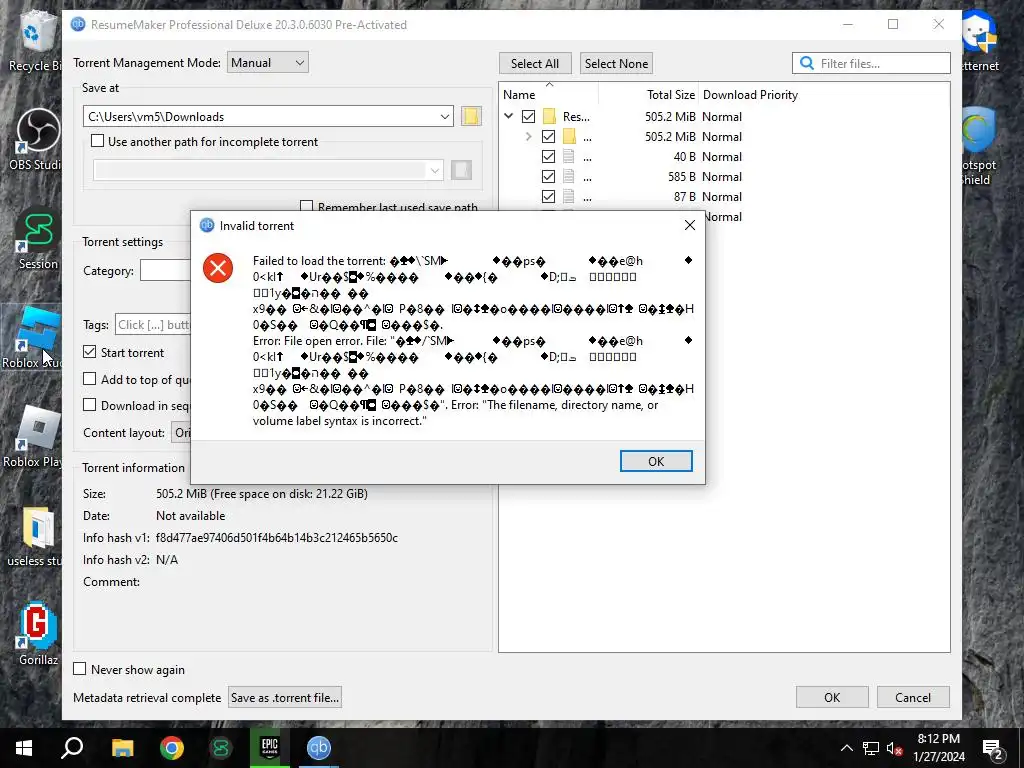The width and height of the screenshot is (1024, 768).
Task: Open File Explorer from the taskbar
Action: 122,748
